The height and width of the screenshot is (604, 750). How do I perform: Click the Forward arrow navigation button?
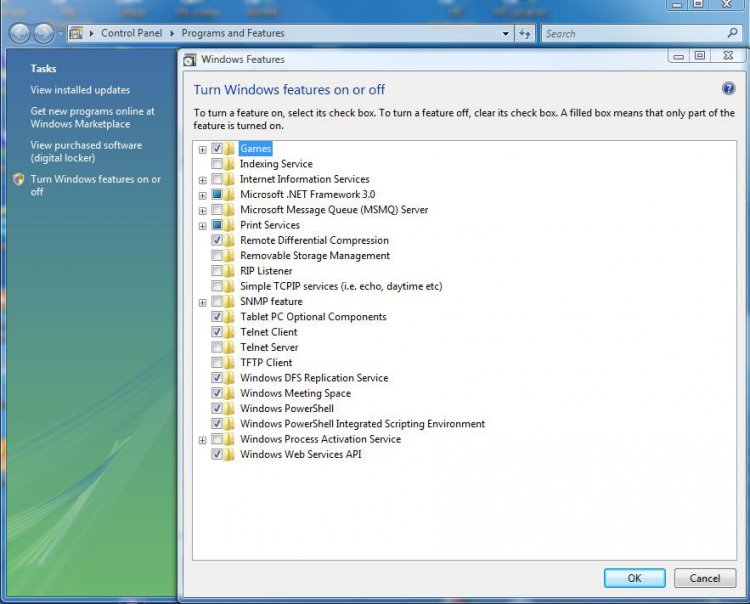click(x=44, y=33)
